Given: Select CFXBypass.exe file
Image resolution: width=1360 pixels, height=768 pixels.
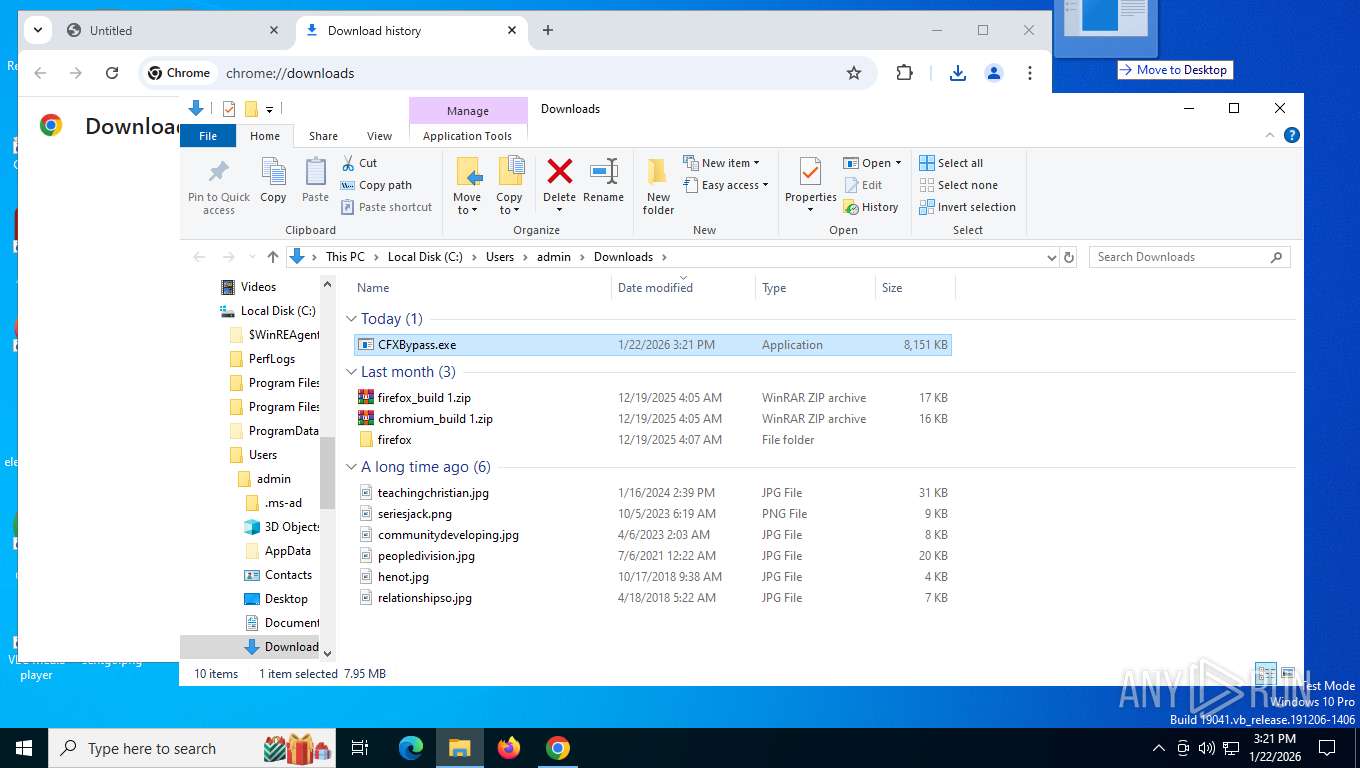Looking at the screenshot, I should point(653,345).
